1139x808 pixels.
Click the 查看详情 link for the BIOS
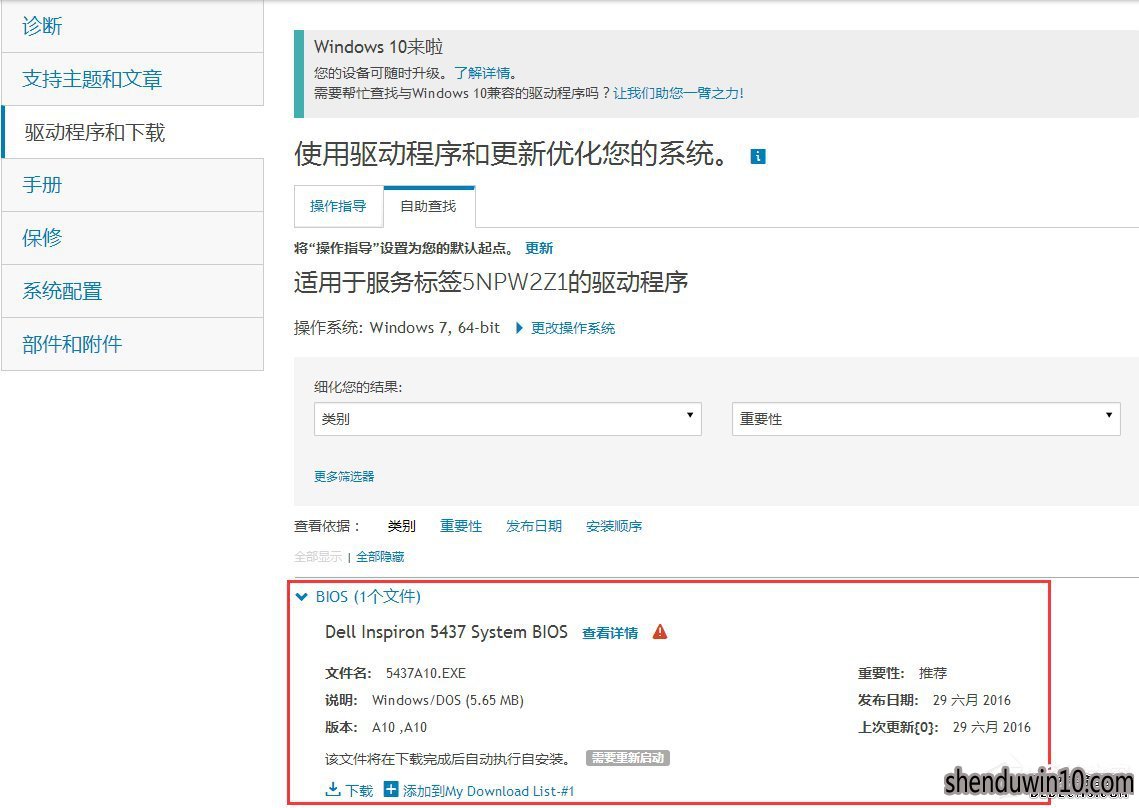(610, 633)
